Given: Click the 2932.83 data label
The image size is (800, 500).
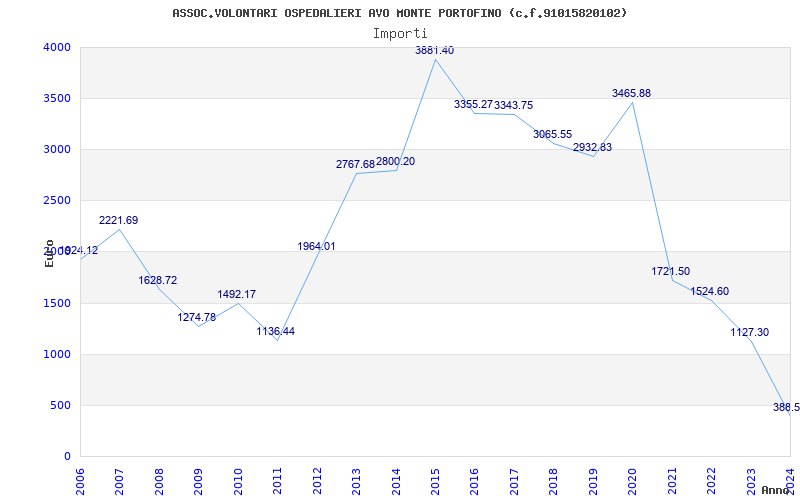Looking at the screenshot, I should 592,147.
